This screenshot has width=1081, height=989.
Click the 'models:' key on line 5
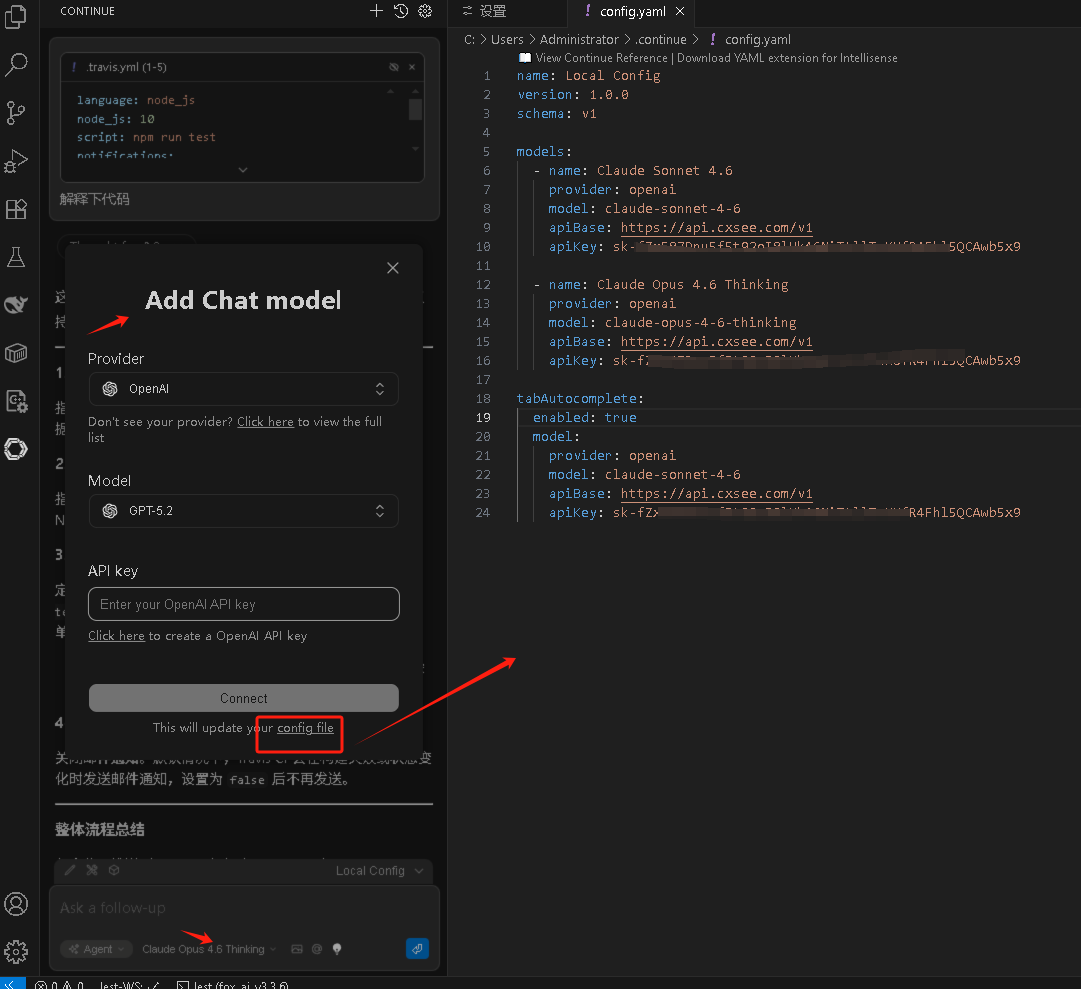pyautogui.click(x=544, y=152)
